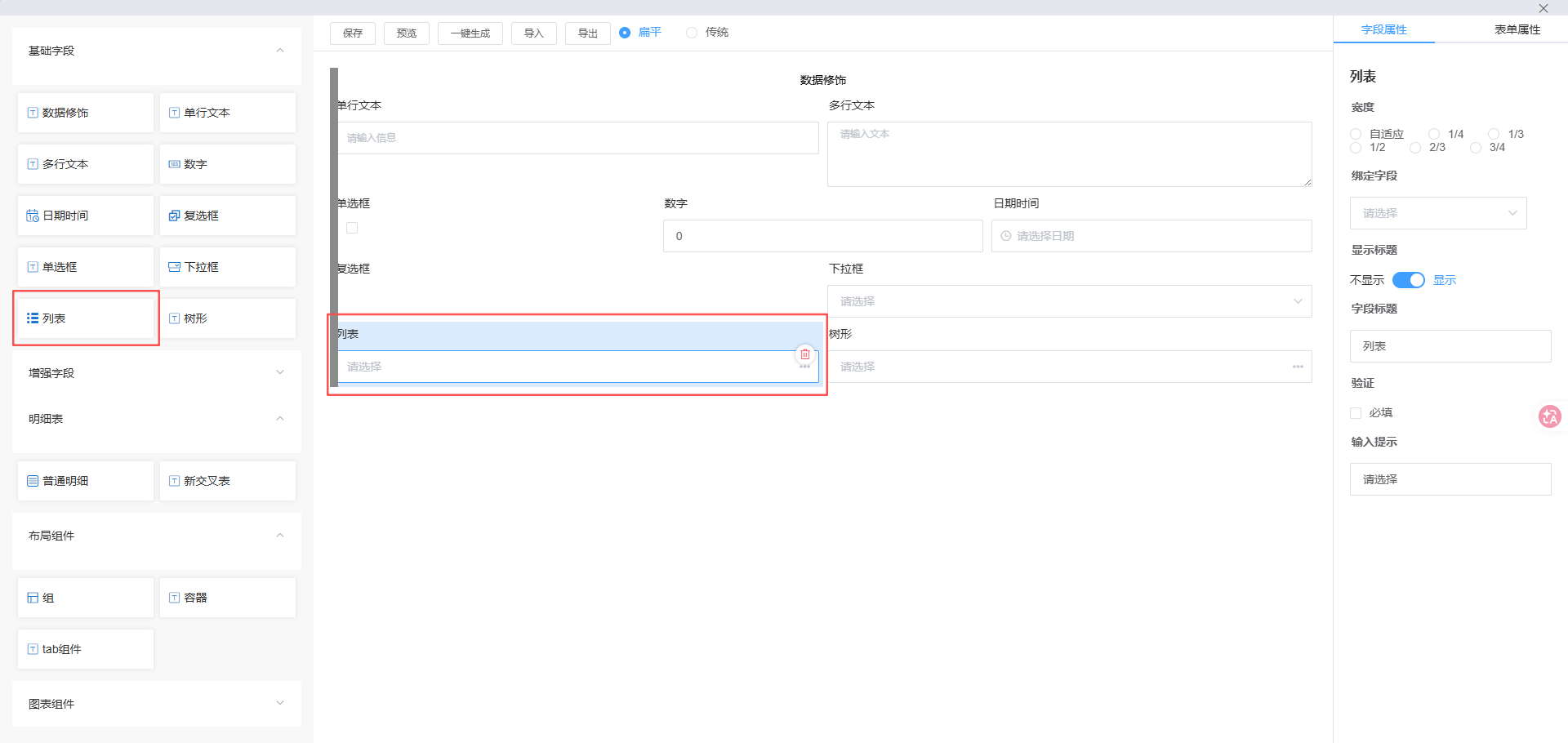Click the 数据修饰 title on canvas
The image size is (1568, 743).
[823, 80]
